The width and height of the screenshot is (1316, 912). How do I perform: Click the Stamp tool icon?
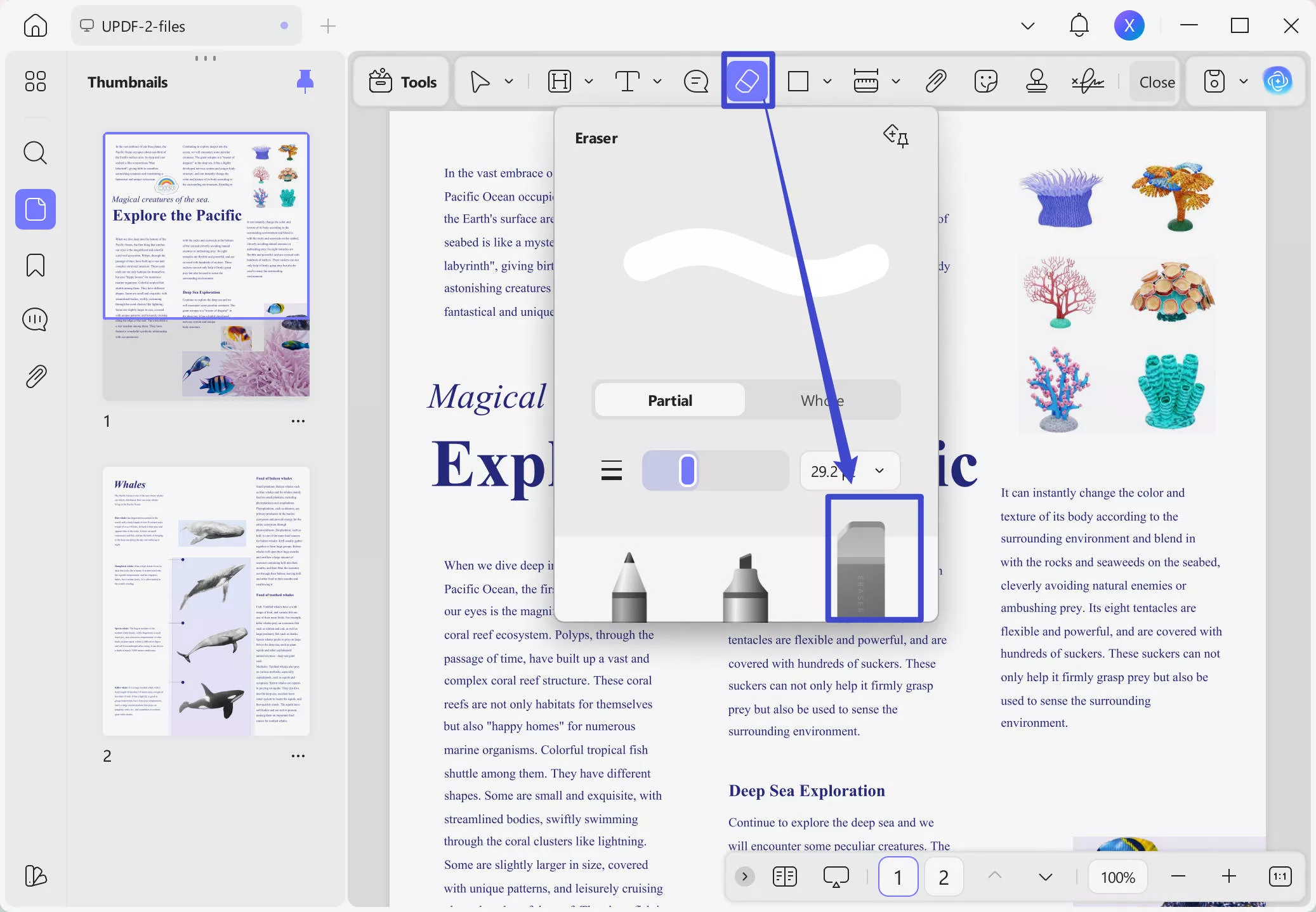(x=1036, y=81)
